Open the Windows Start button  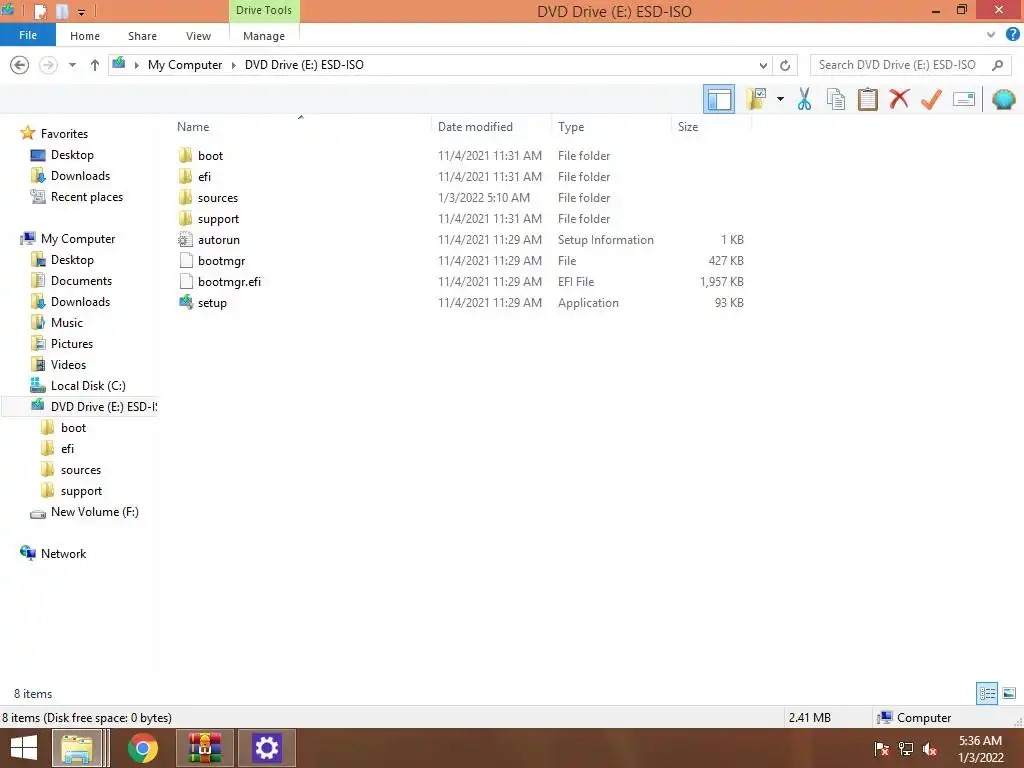click(x=24, y=748)
